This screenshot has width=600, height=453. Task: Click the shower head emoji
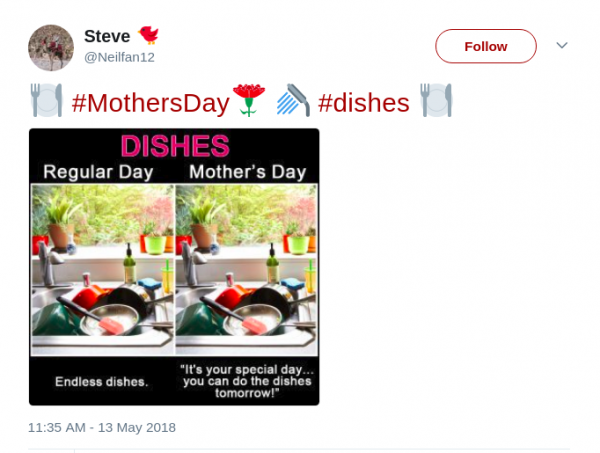(293, 101)
